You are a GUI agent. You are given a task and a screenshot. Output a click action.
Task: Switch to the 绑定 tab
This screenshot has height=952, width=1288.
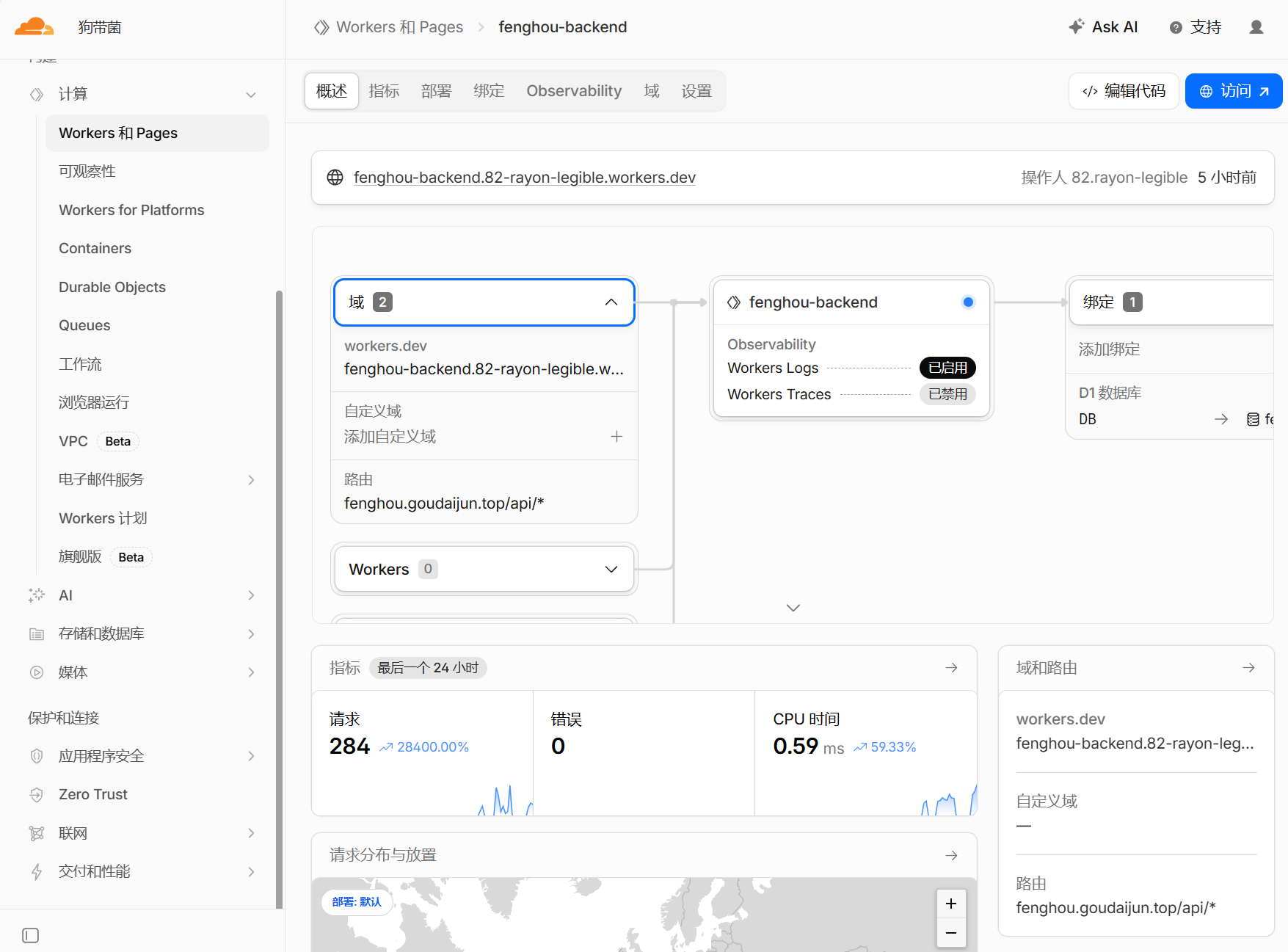coord(489,91)
